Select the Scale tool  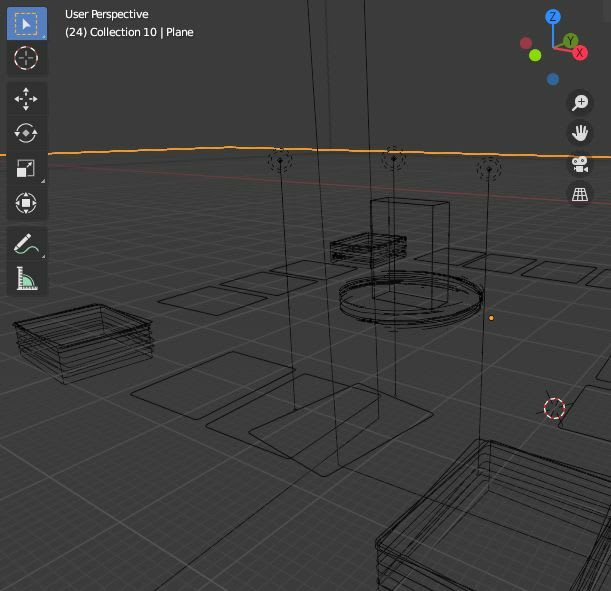pyautogui.click(x=26, y=168)
